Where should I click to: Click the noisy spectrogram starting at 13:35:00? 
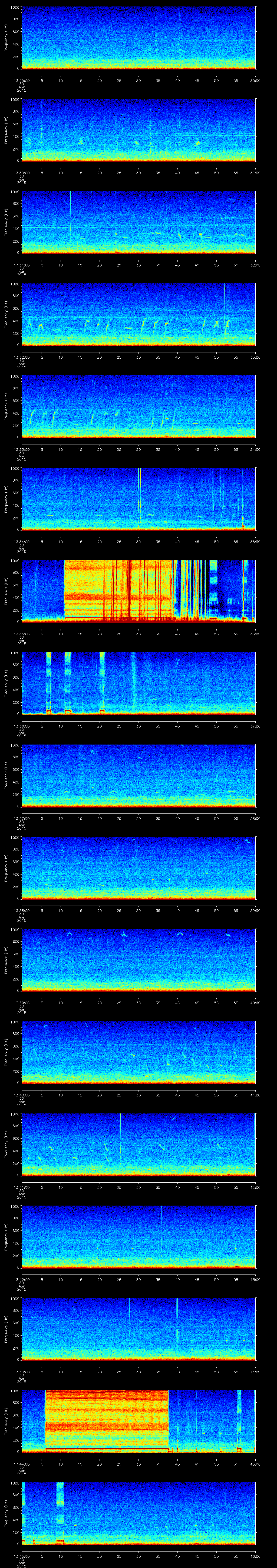click(138, 591)
